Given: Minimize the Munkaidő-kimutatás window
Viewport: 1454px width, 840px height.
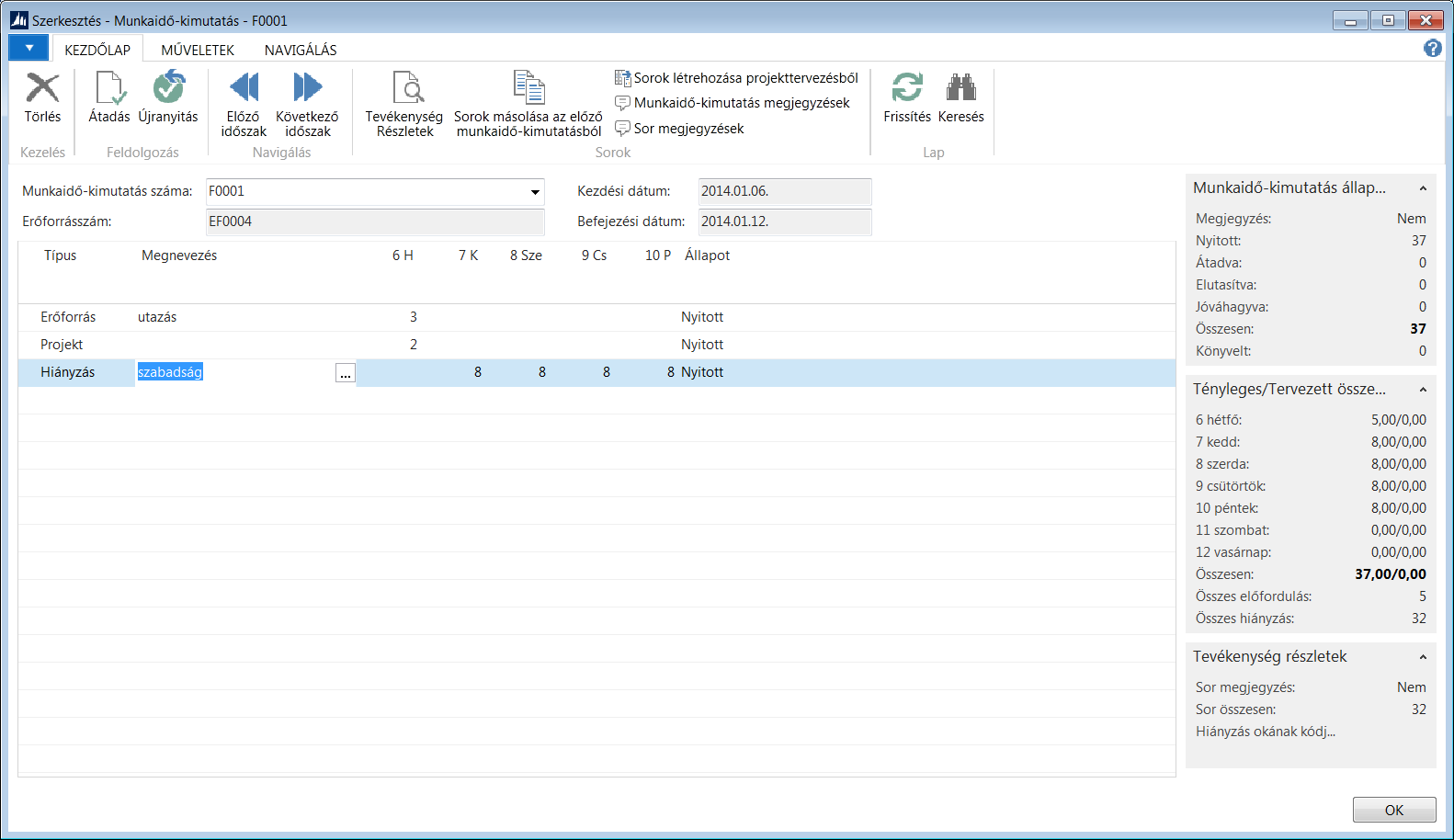Looking at the screenshot, I should (1350, 20).
